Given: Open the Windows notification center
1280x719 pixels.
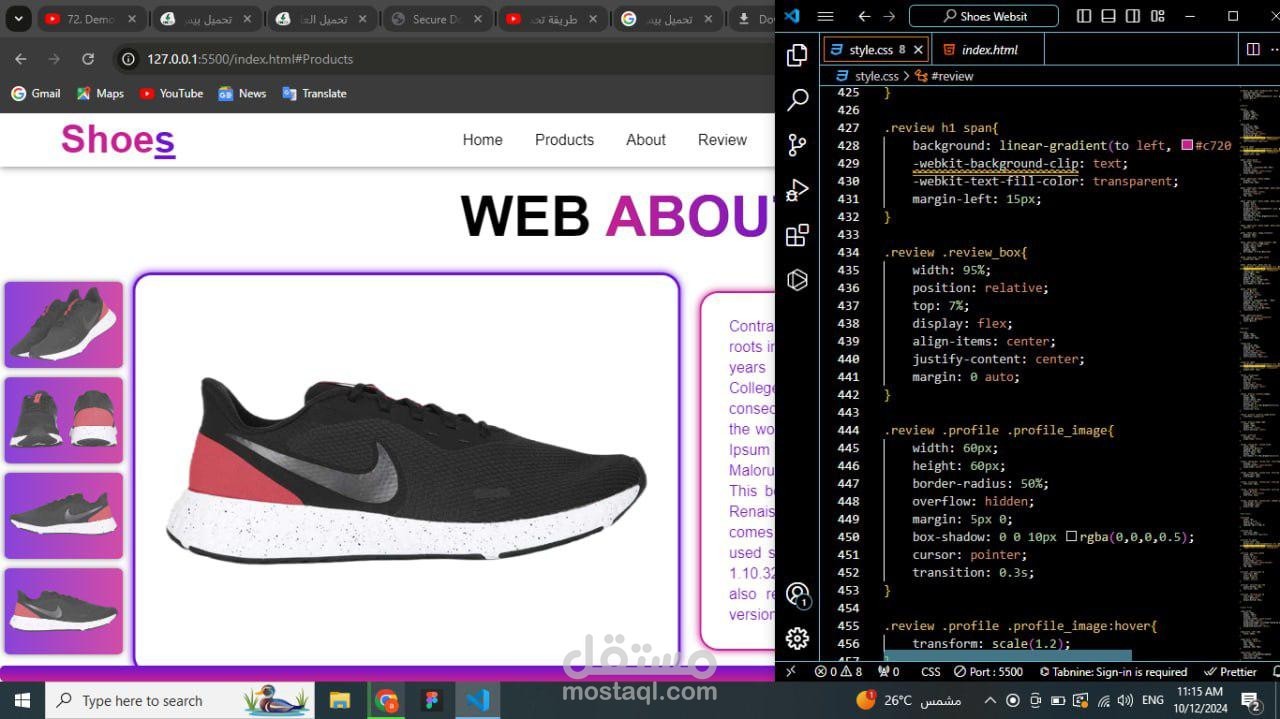Looking at the screenshot, I should (x=1250, y=700).
